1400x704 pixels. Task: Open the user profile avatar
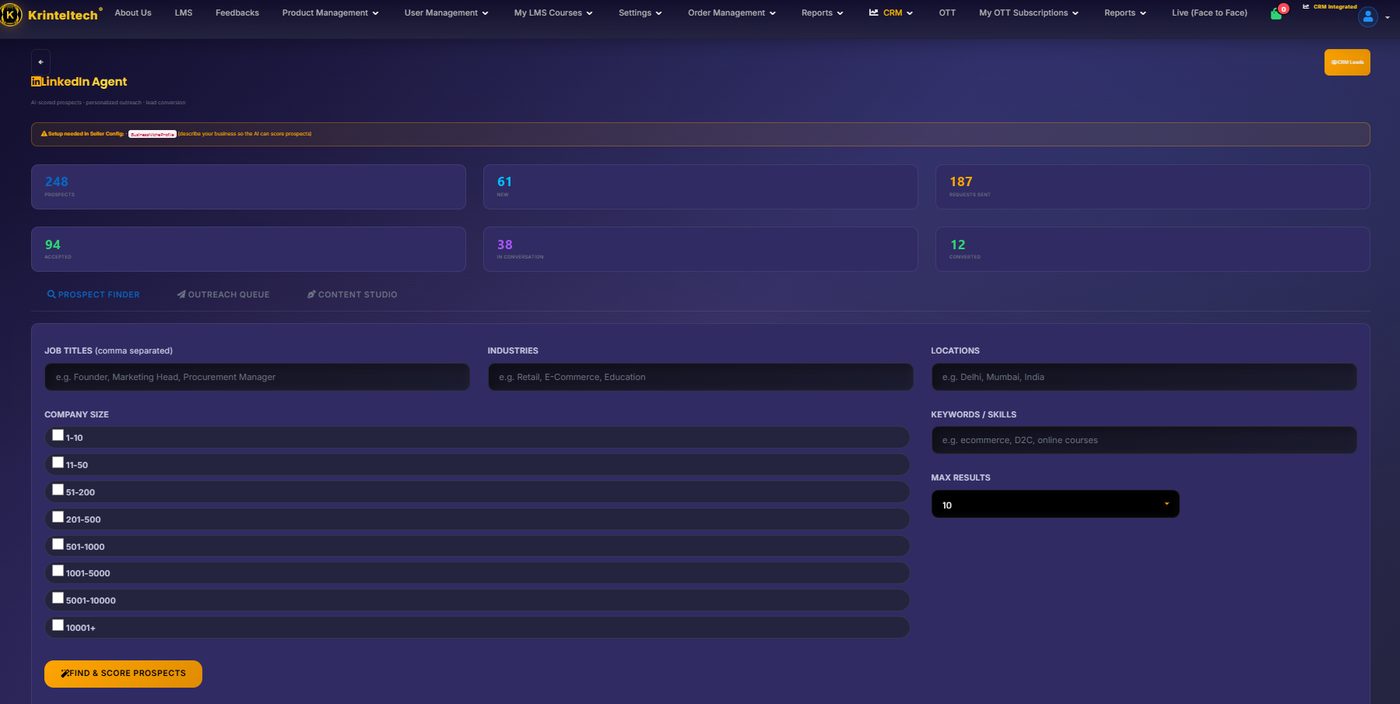pyautogui.click(x=1367, y=17)
